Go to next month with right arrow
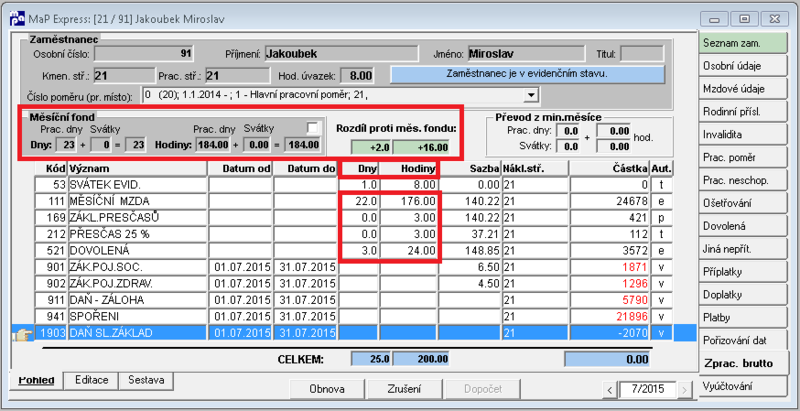 685,390
